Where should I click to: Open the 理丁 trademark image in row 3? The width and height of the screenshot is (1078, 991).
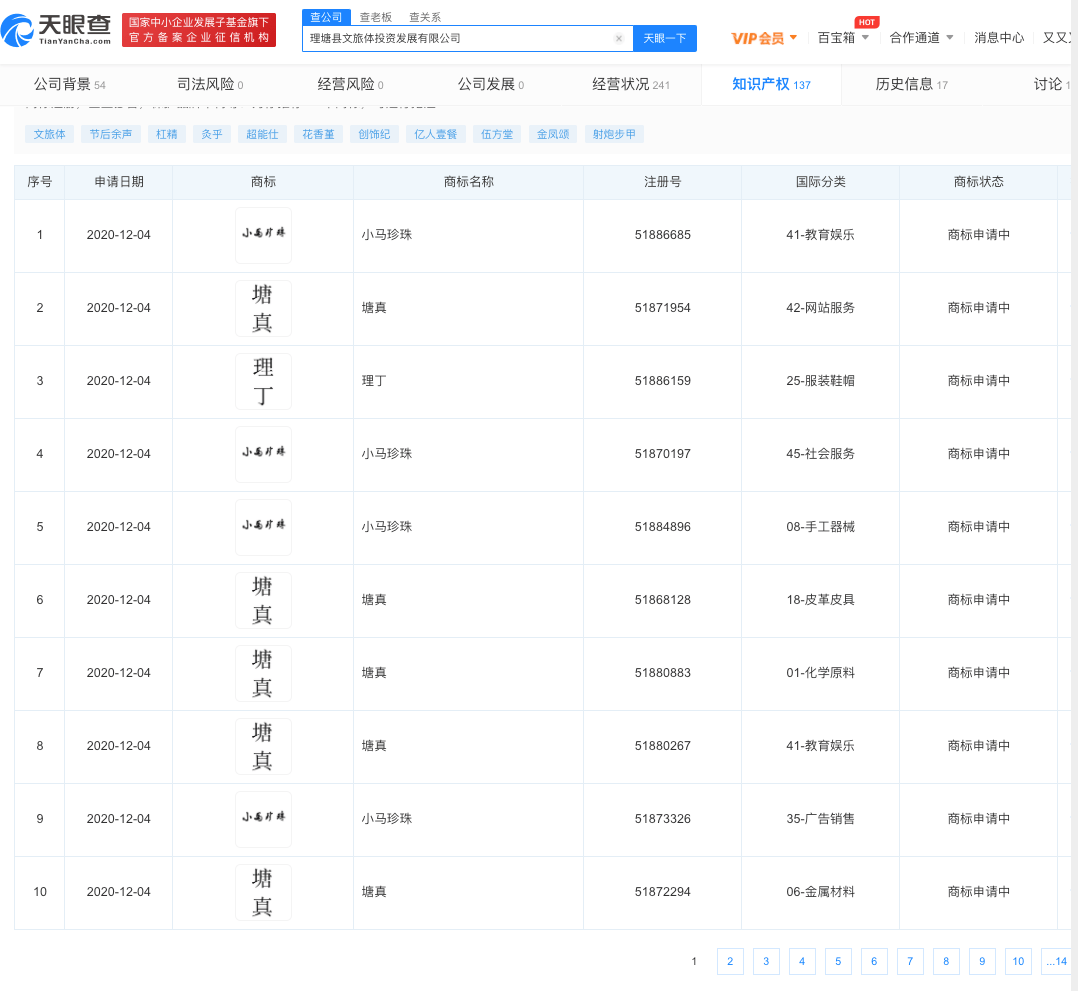[263, 381]
